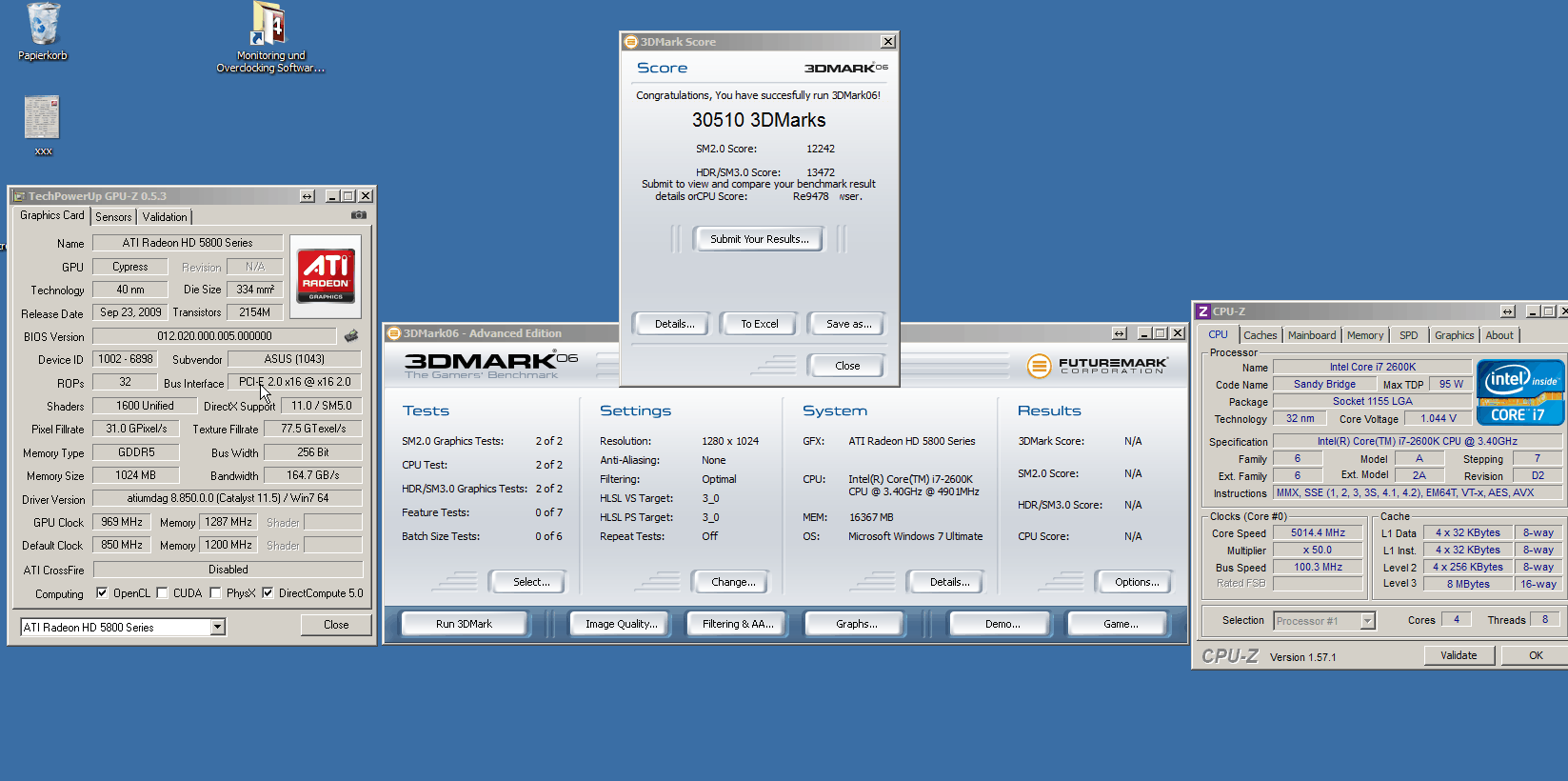Open Monitoring und Overclocking Software shortcut

pos(269,27)
